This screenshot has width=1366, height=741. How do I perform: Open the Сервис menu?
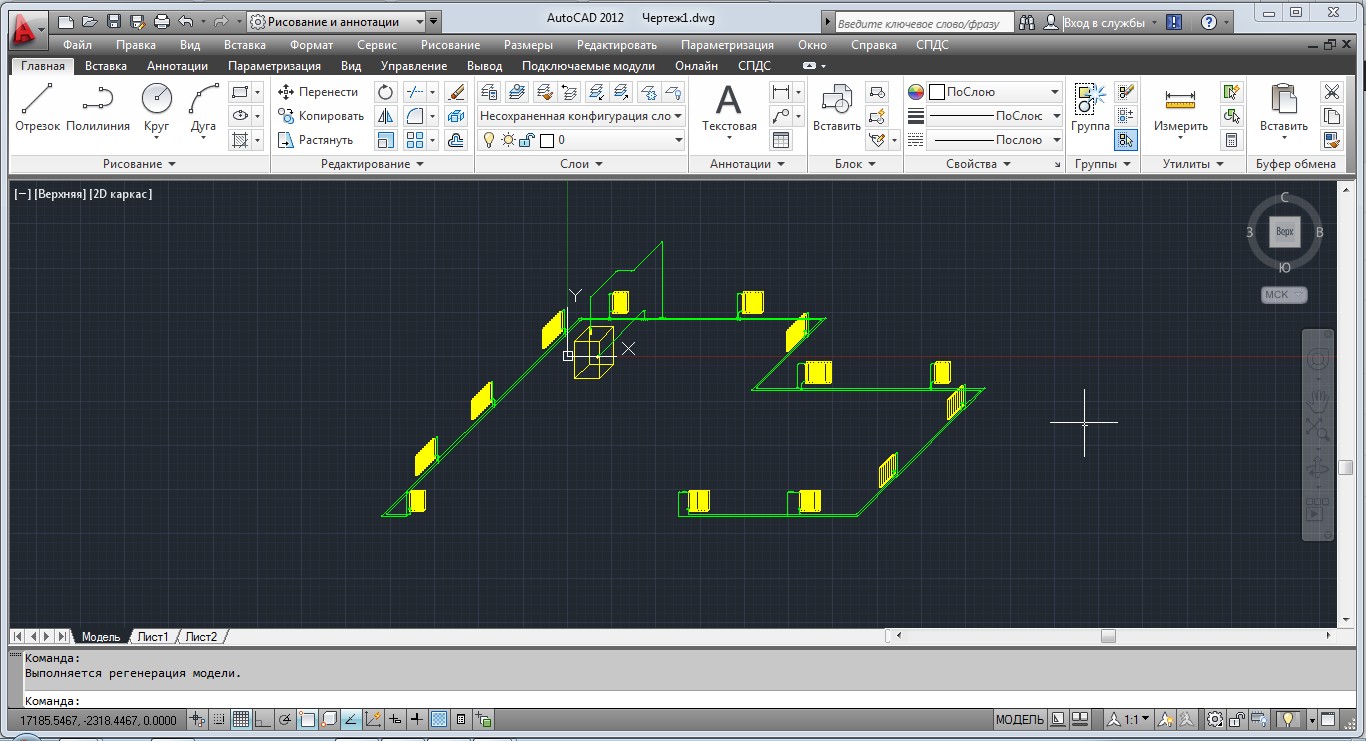pyautogui.click(x=376, y=45)
